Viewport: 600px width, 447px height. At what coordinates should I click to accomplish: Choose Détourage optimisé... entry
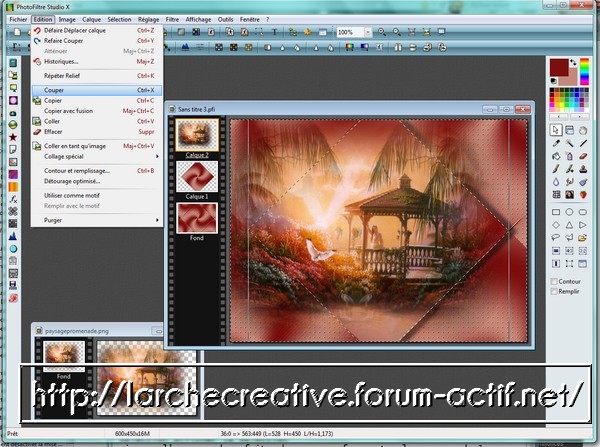tap(96, 181)
